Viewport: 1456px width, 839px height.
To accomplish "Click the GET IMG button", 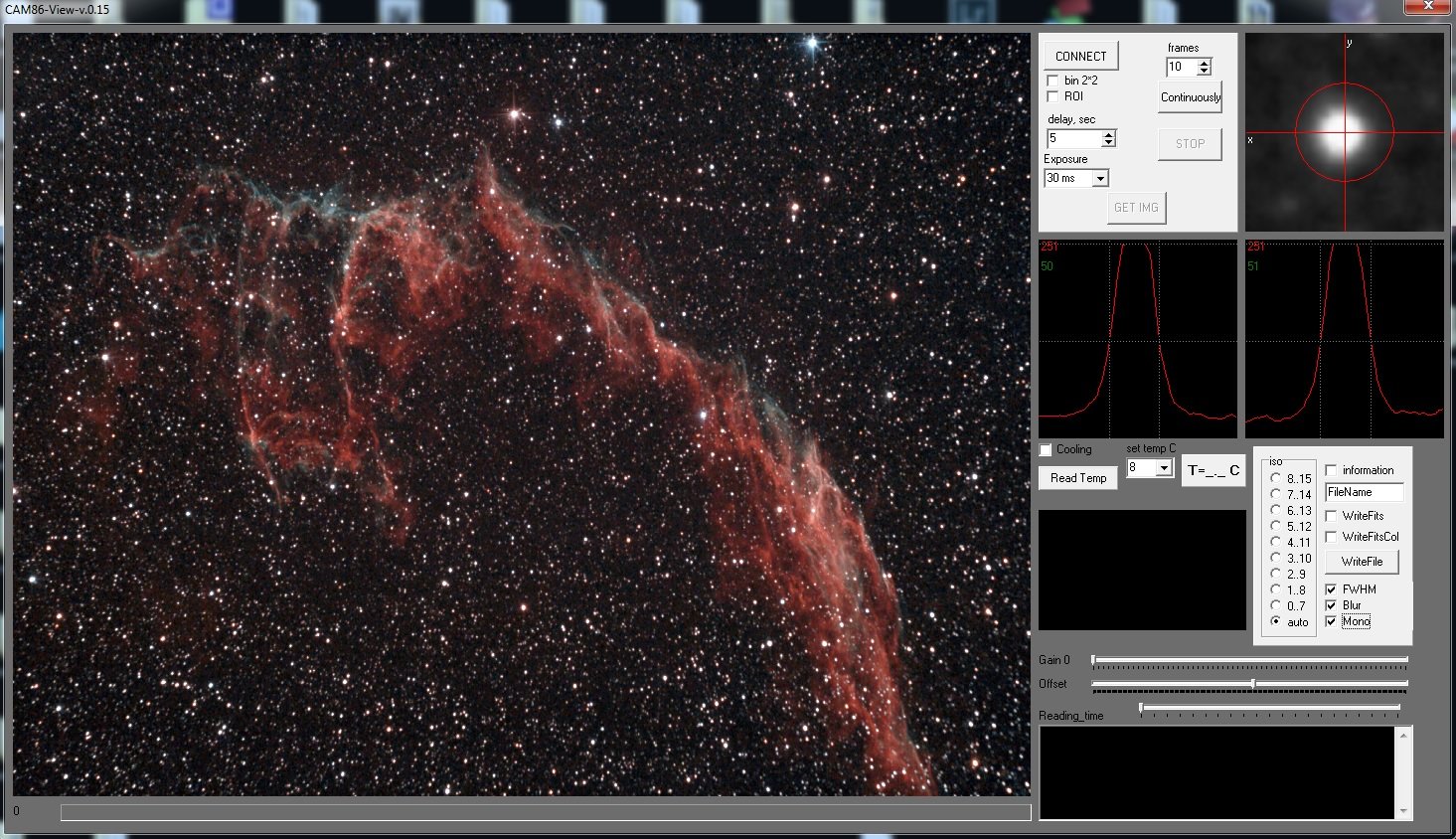I will [x=1136, y=208].
